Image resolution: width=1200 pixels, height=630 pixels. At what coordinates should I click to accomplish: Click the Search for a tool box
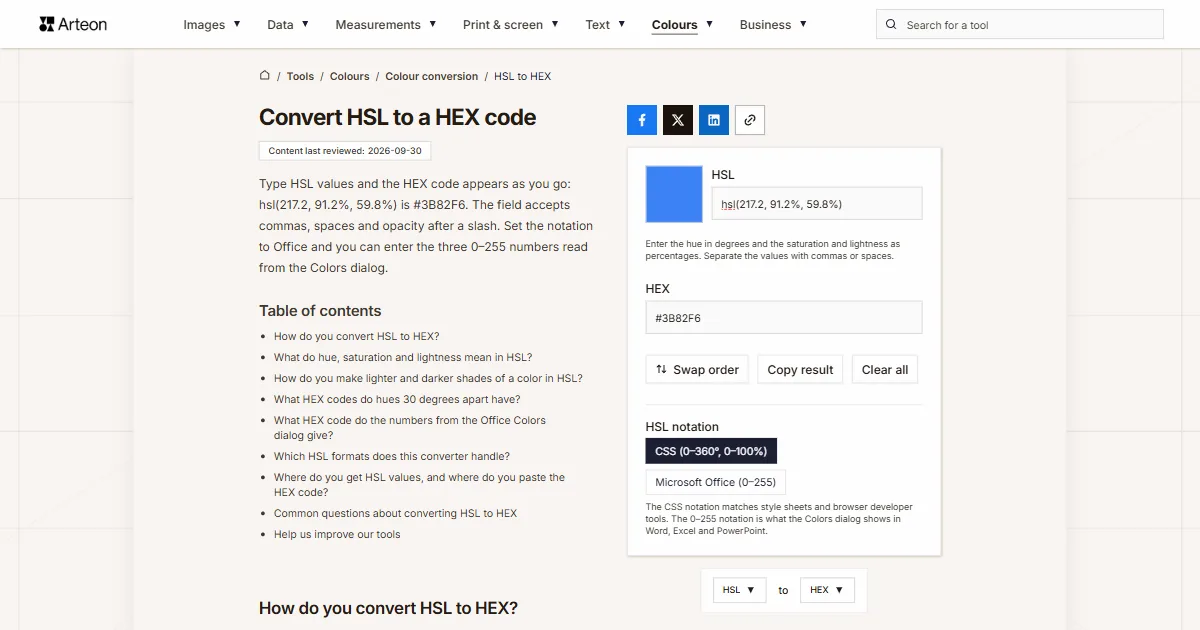click(1020, 24)
